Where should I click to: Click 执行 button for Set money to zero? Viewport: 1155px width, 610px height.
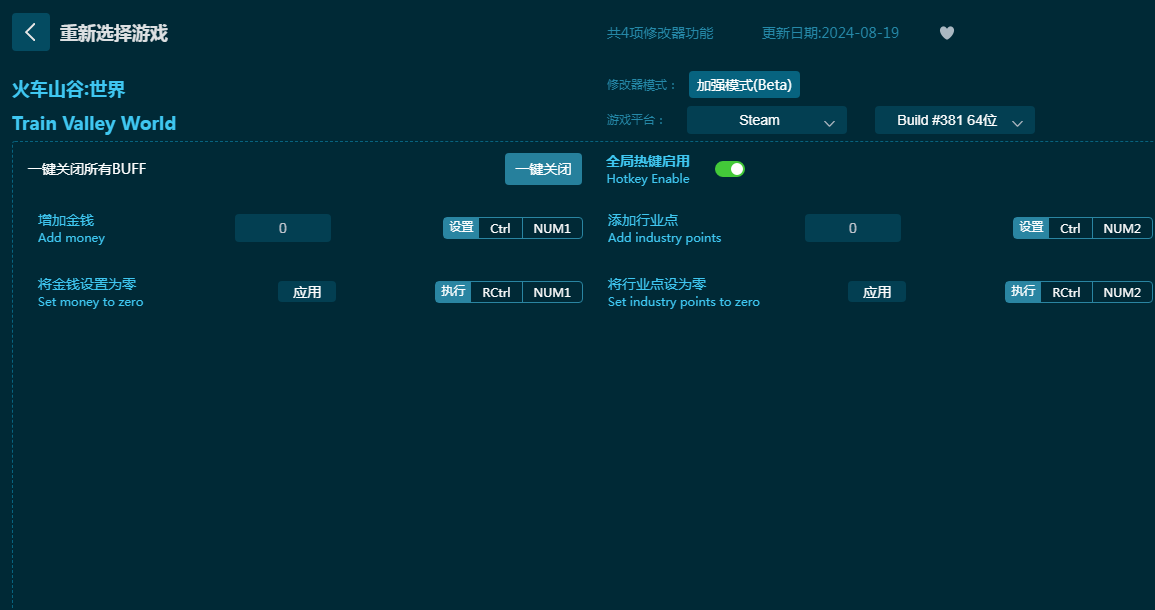453,292
